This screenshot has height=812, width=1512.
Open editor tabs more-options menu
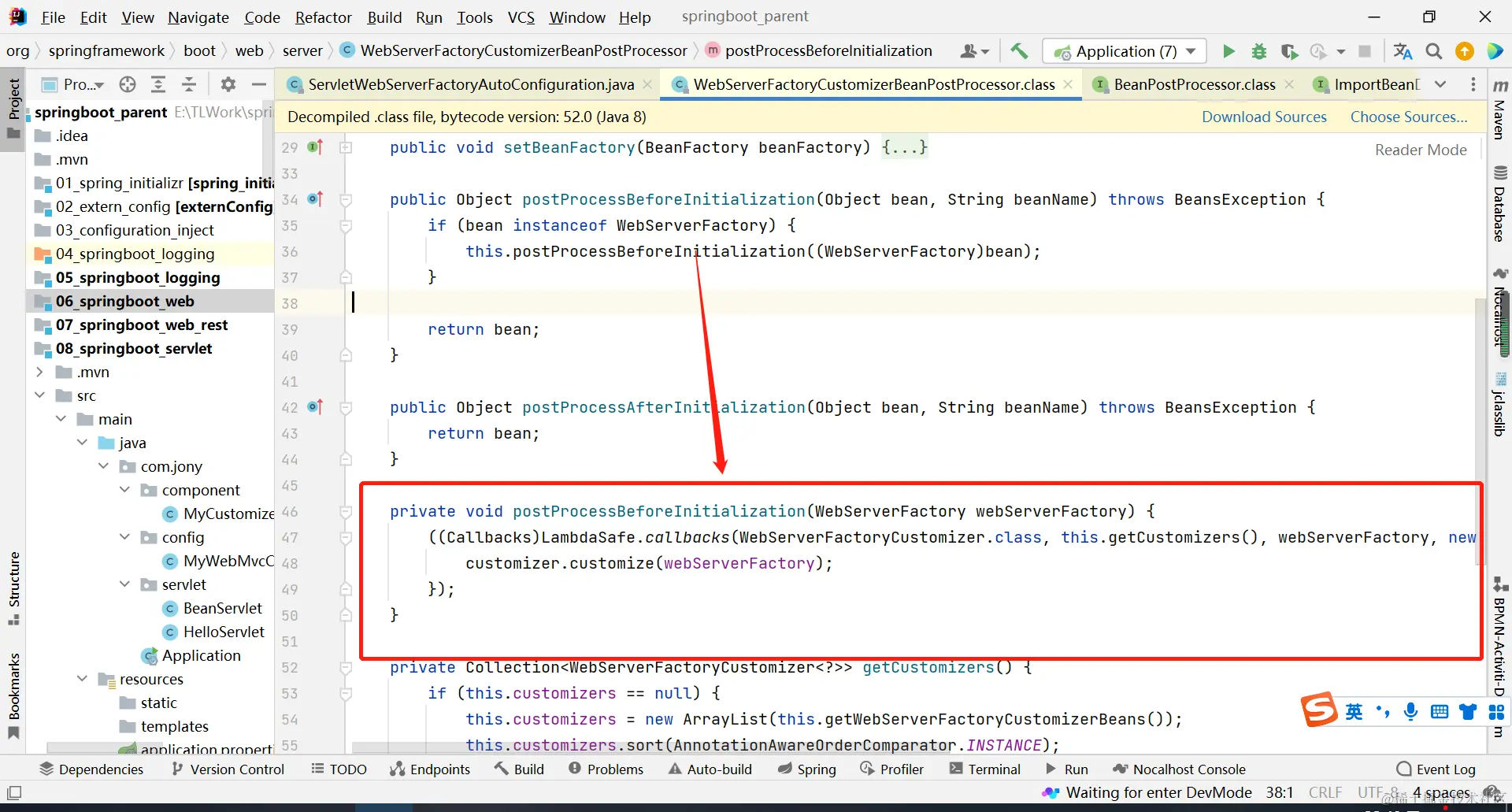click(1473, 84)
